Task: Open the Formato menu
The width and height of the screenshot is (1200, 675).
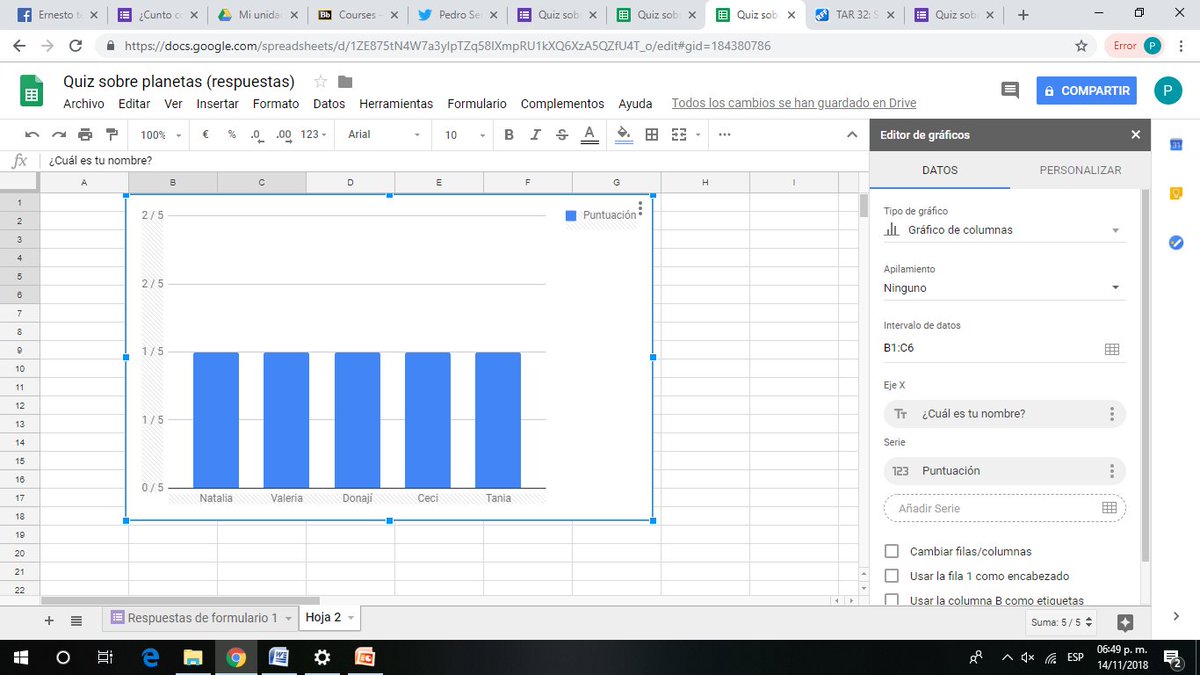Action: 276,104
